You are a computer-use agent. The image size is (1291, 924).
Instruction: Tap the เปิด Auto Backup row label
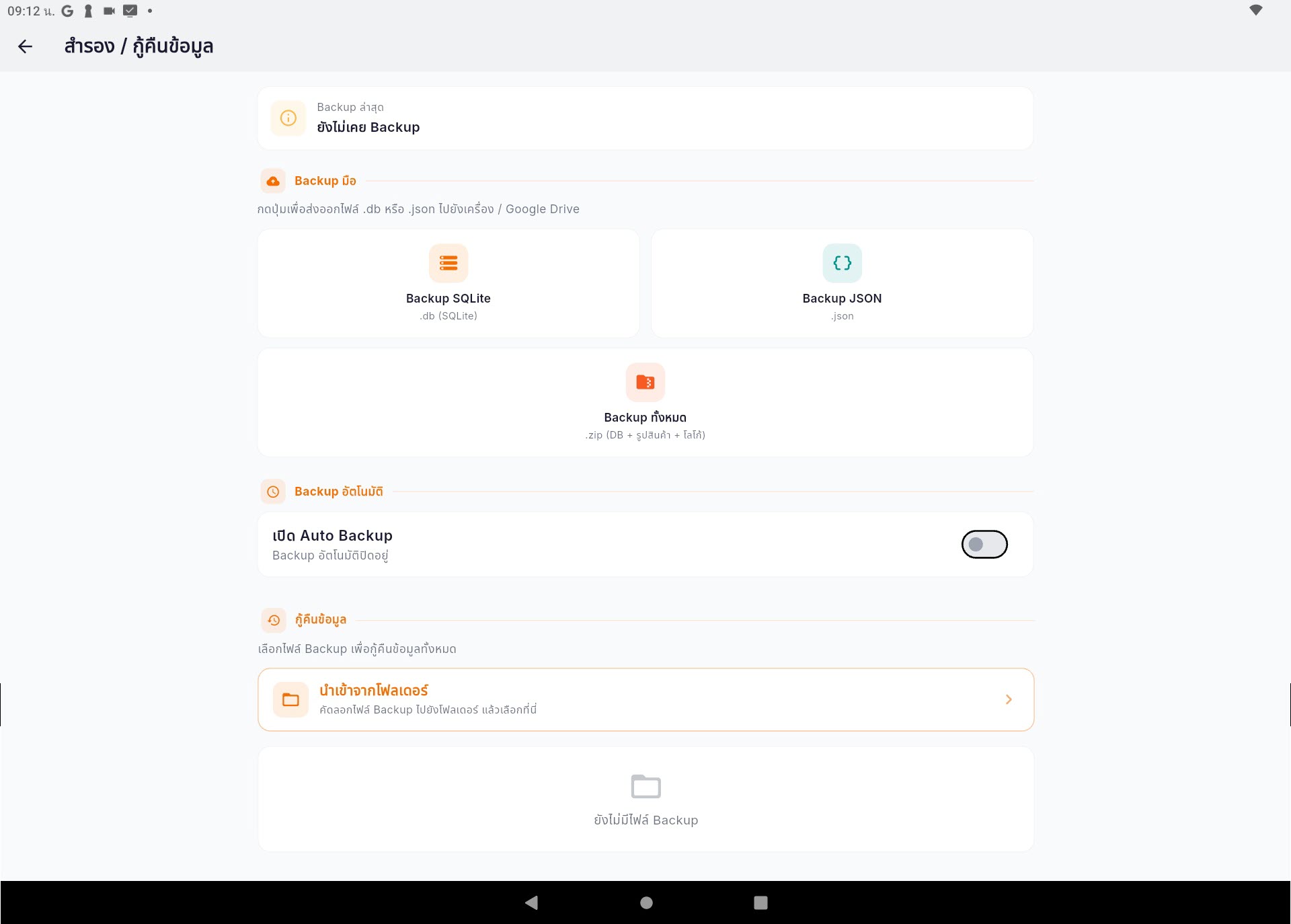click(332, 536)
